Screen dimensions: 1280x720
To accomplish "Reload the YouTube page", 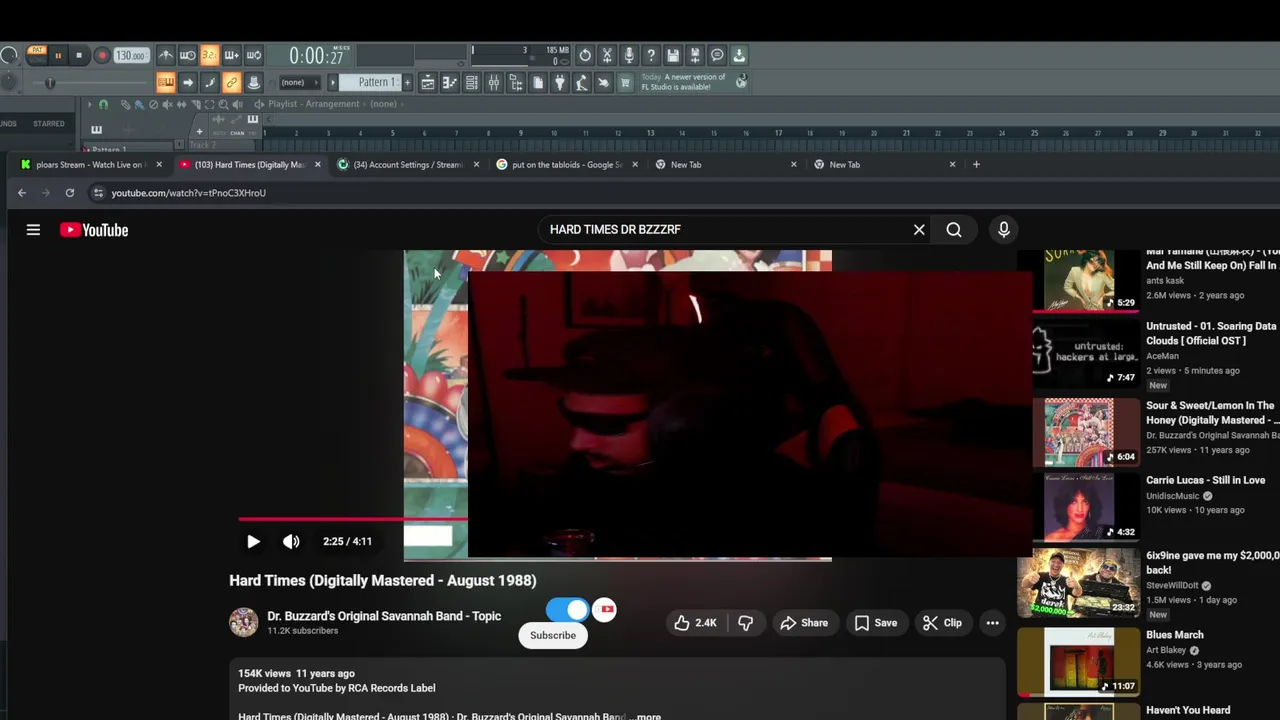I will click(70, 193).
